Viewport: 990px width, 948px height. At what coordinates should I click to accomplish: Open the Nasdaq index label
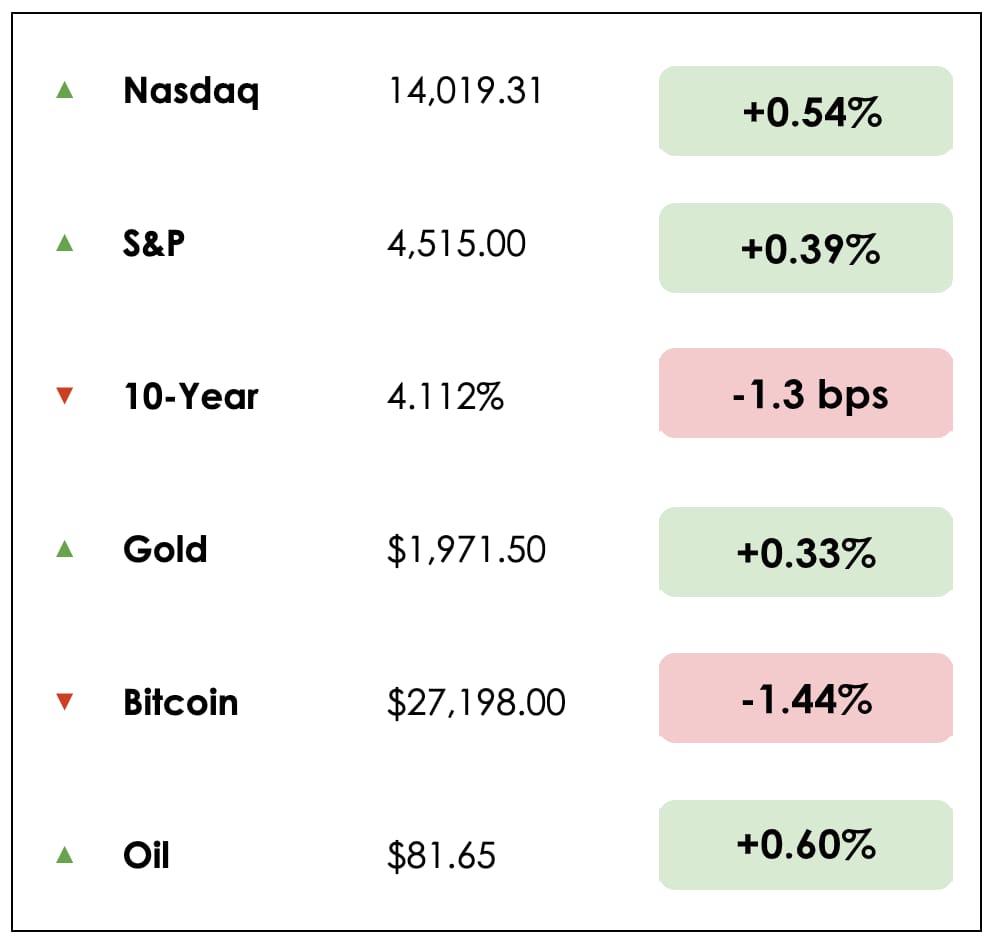pyautogui.click(x=191, y=92)
